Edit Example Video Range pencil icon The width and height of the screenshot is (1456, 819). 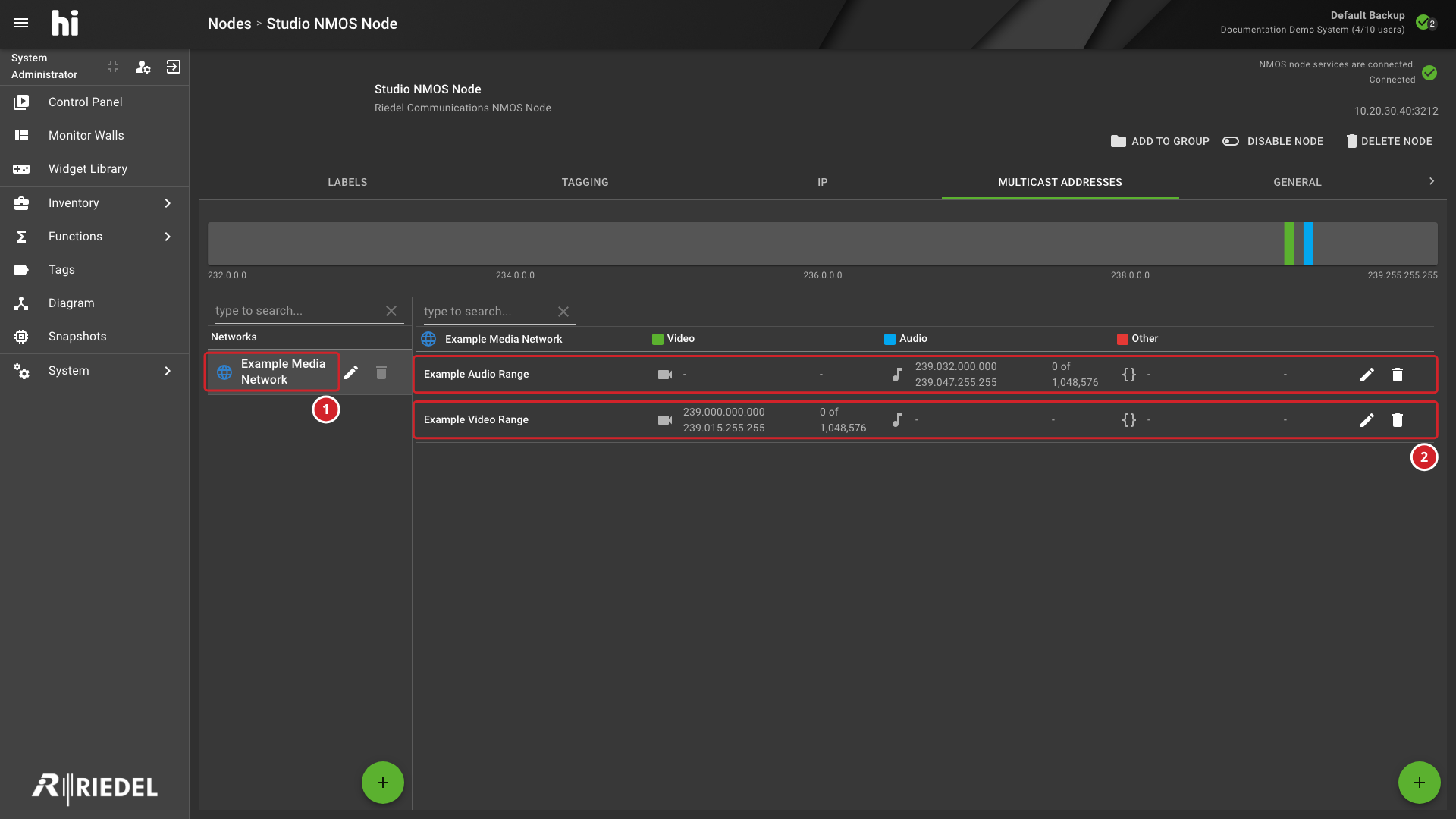tap(1367, 420)
